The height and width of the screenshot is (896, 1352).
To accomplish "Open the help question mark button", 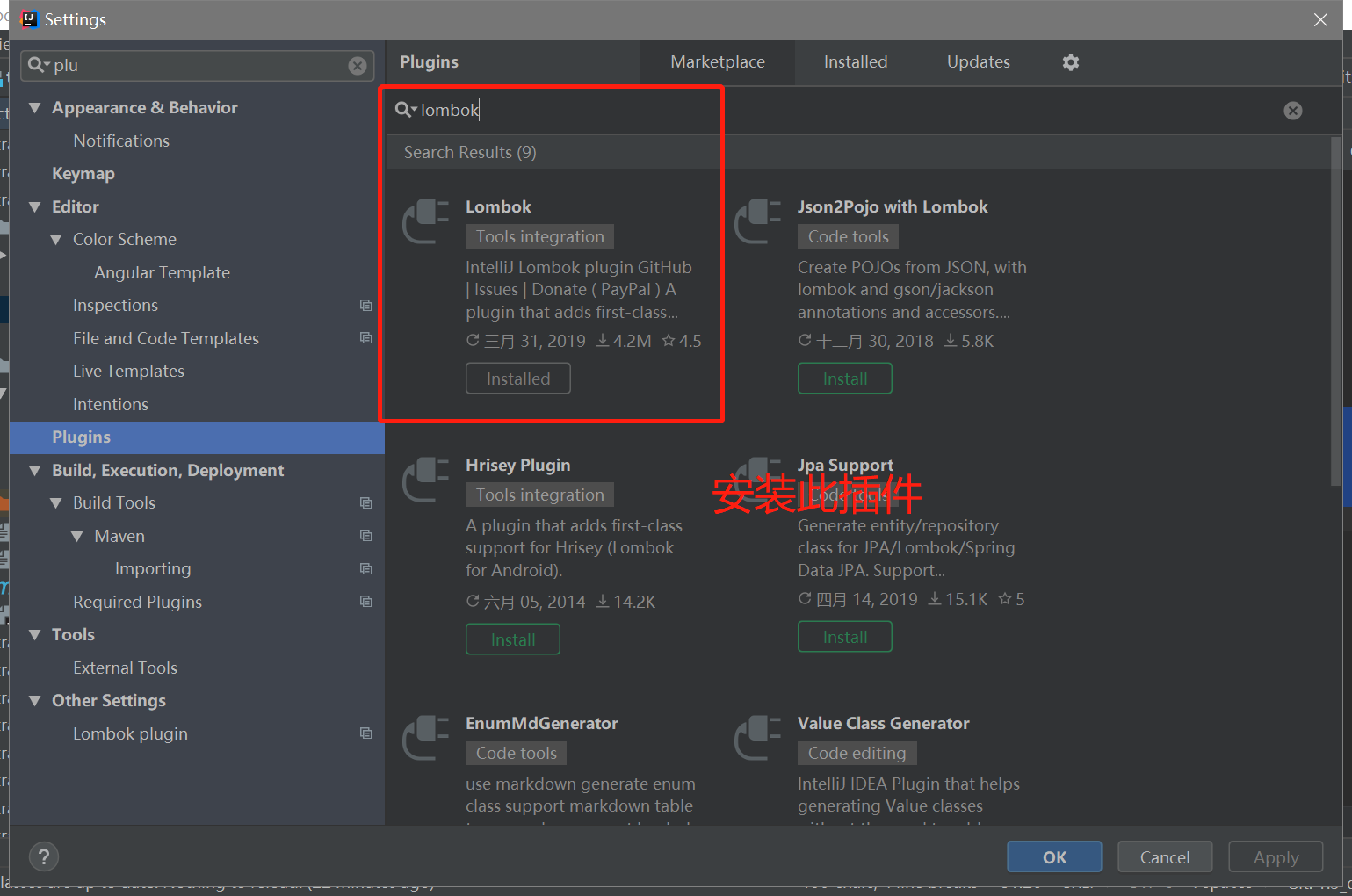I will pyautogui.click(x=44, y=856).
